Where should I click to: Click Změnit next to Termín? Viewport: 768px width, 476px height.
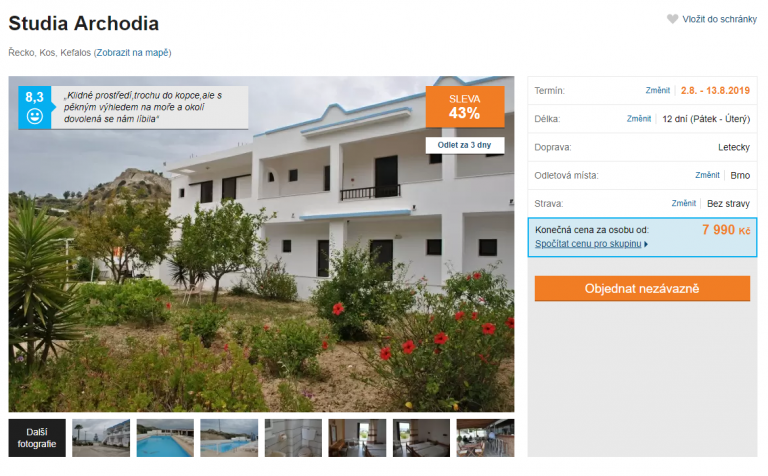tap(657, 91)
